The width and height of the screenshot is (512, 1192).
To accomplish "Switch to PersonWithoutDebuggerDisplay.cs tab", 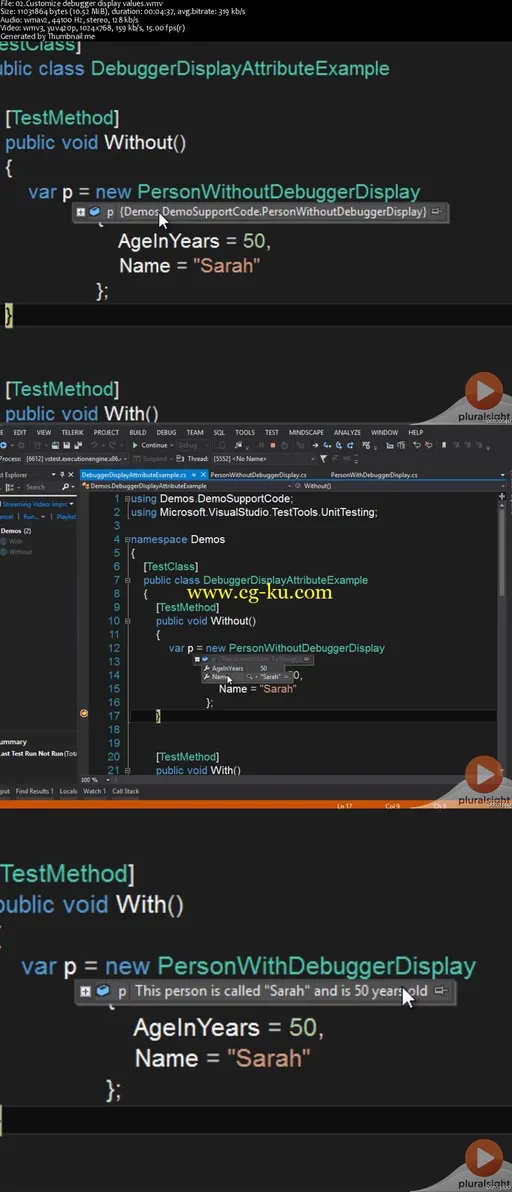I will [258, 474].
